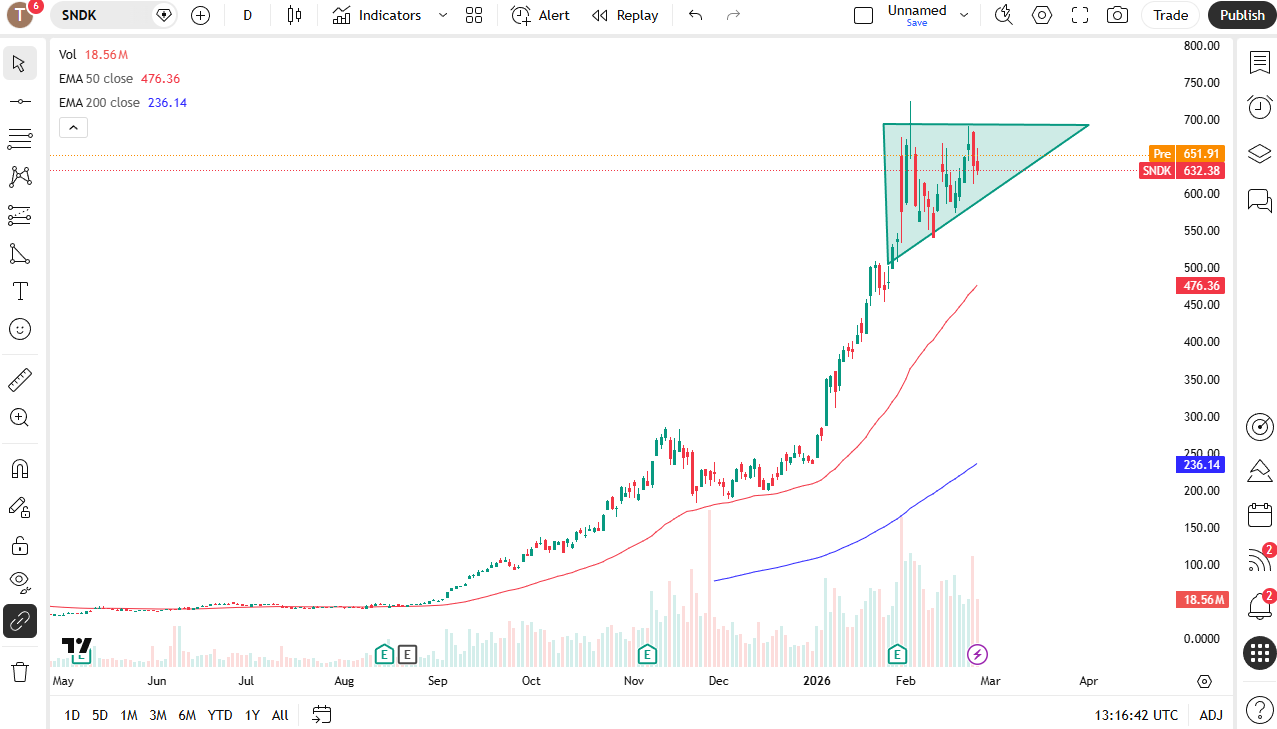Open the watchlist panel icon
This screenshot has width=1277, height=729.
click(x=1259, y=62)
